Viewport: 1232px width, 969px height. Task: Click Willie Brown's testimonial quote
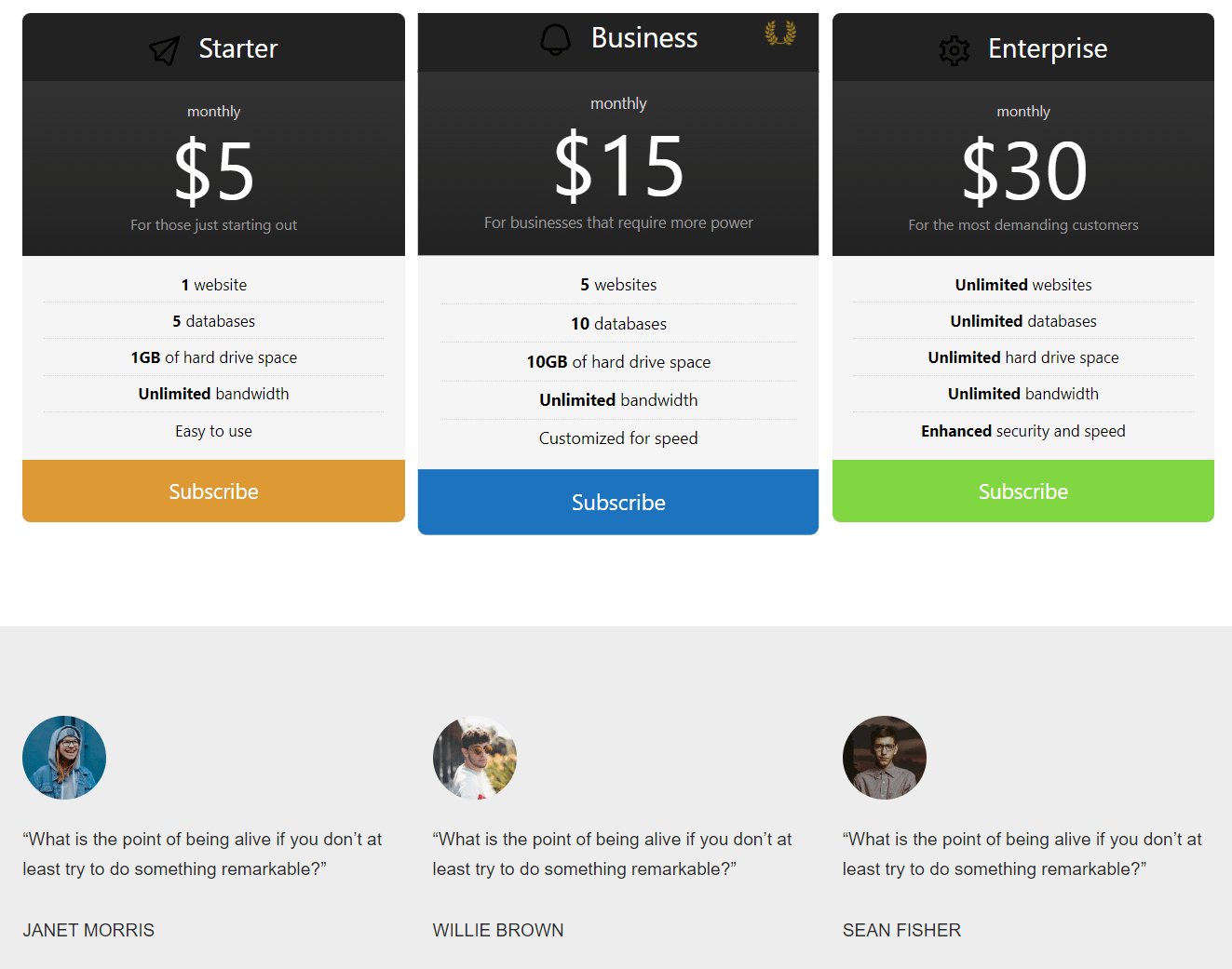611,853
